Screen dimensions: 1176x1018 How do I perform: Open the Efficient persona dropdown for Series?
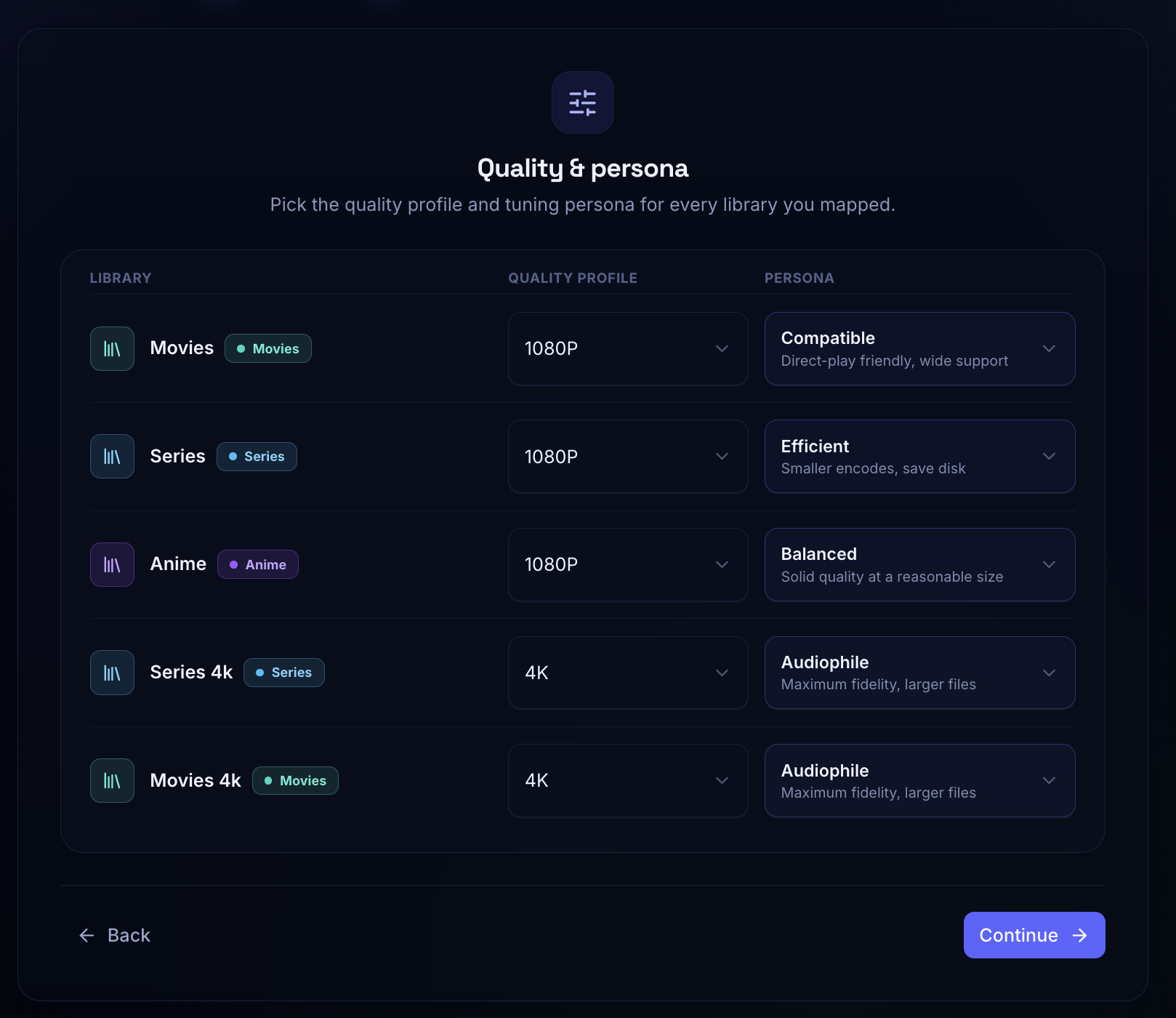919,457
